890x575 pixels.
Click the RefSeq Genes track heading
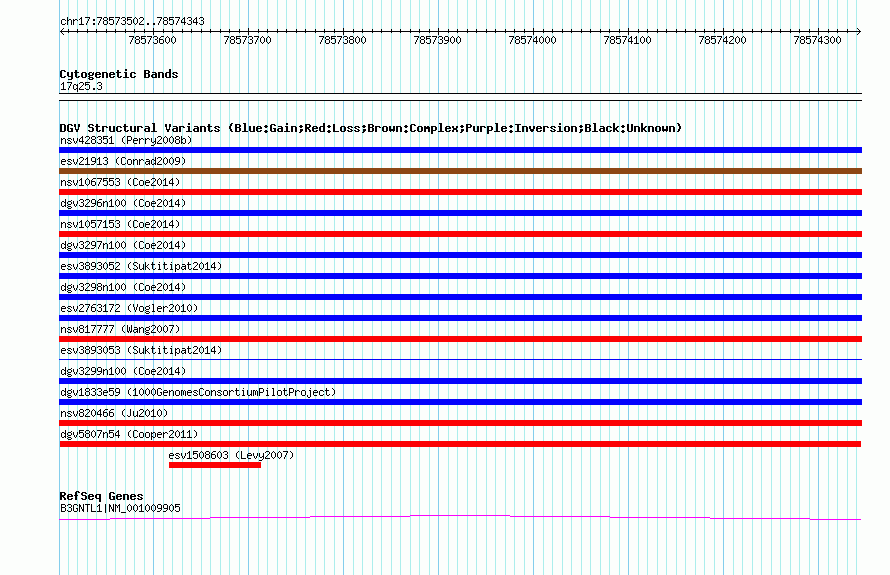click(x=101, y=496)
